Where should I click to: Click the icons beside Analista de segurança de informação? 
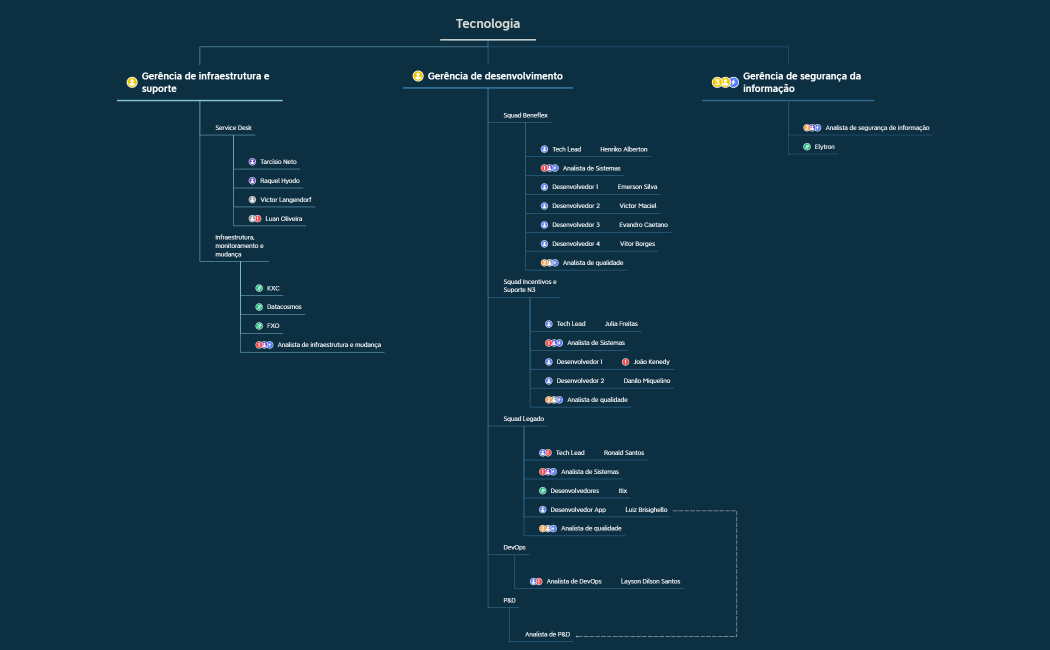[x=812, y=128]
